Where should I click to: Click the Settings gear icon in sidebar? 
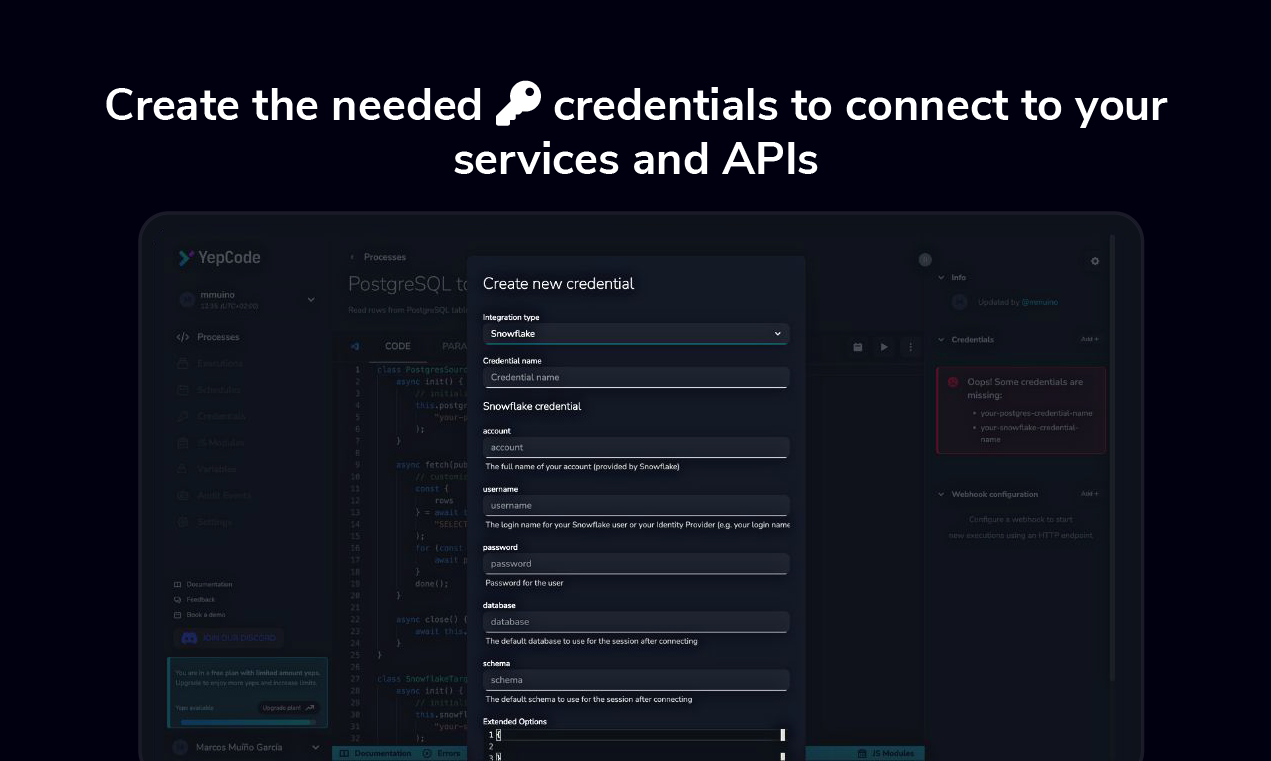(182, 521)
